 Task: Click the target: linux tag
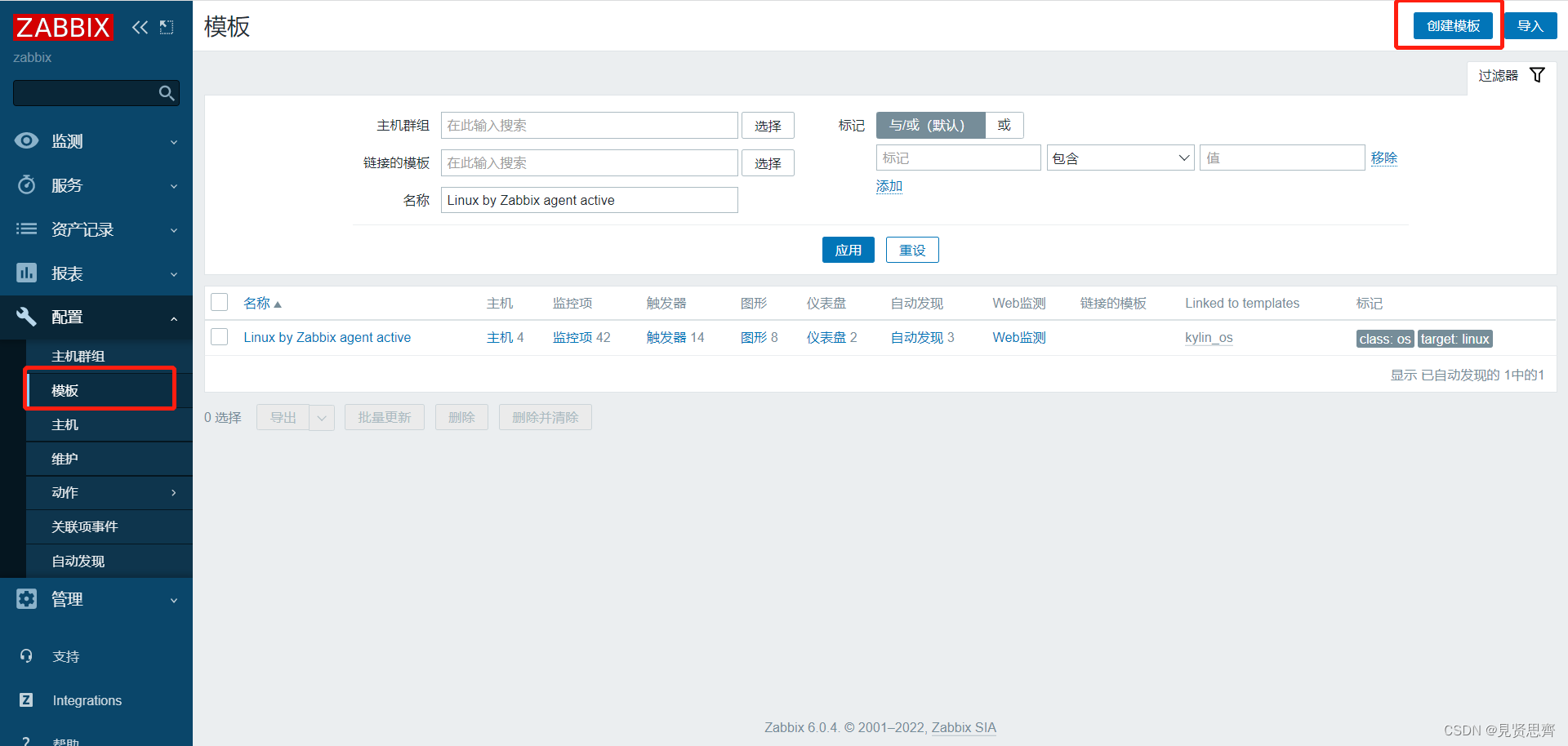(x=1455, y=339)
